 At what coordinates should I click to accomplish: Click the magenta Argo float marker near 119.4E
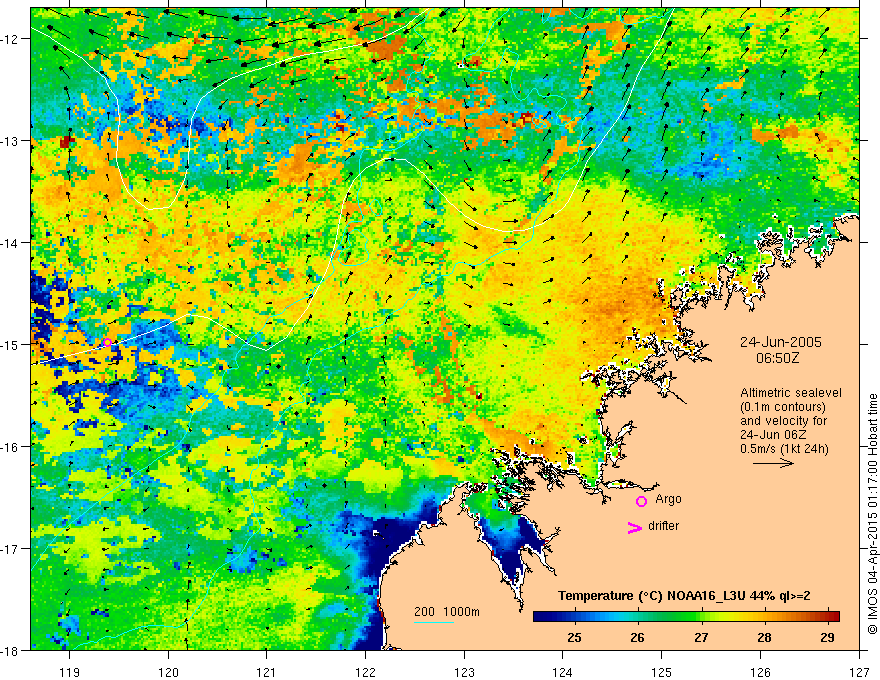tap(107, 342)
